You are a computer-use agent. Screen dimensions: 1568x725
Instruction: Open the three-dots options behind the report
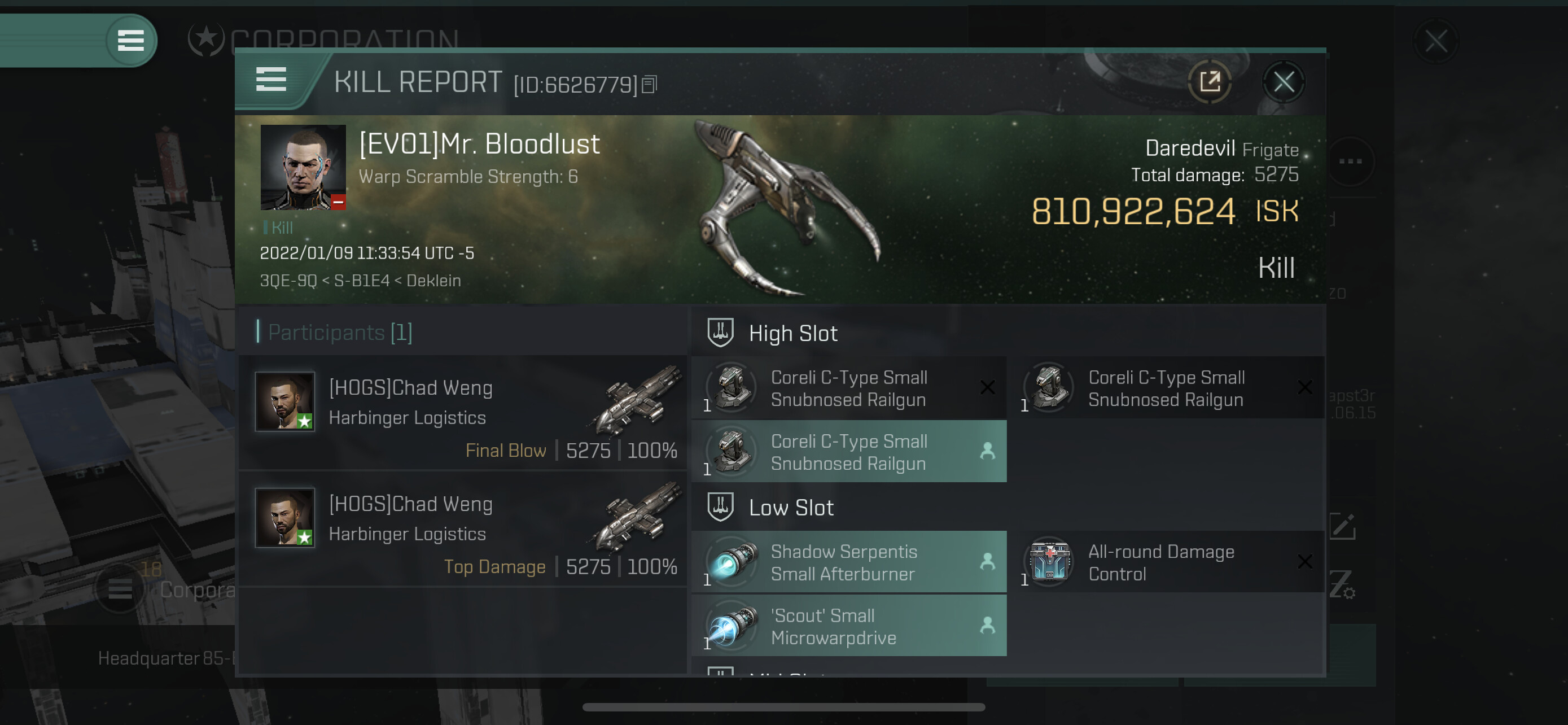click(x=1350, y=161)
